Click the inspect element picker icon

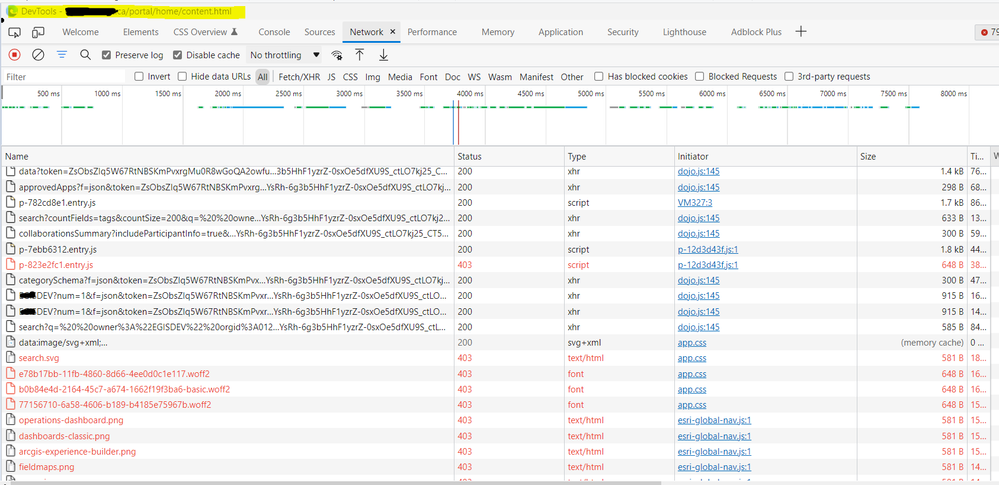click(14, 32)
